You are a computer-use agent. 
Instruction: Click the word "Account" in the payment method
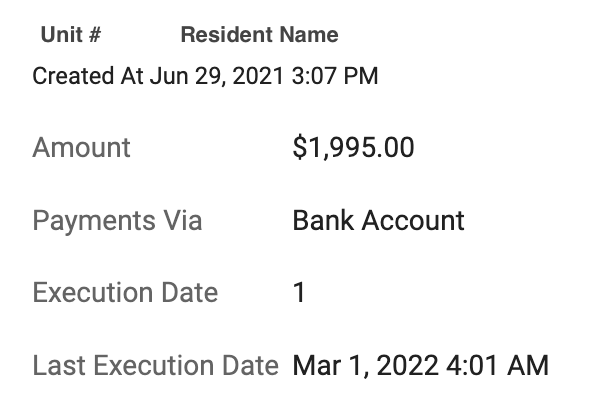coord(413,220)
